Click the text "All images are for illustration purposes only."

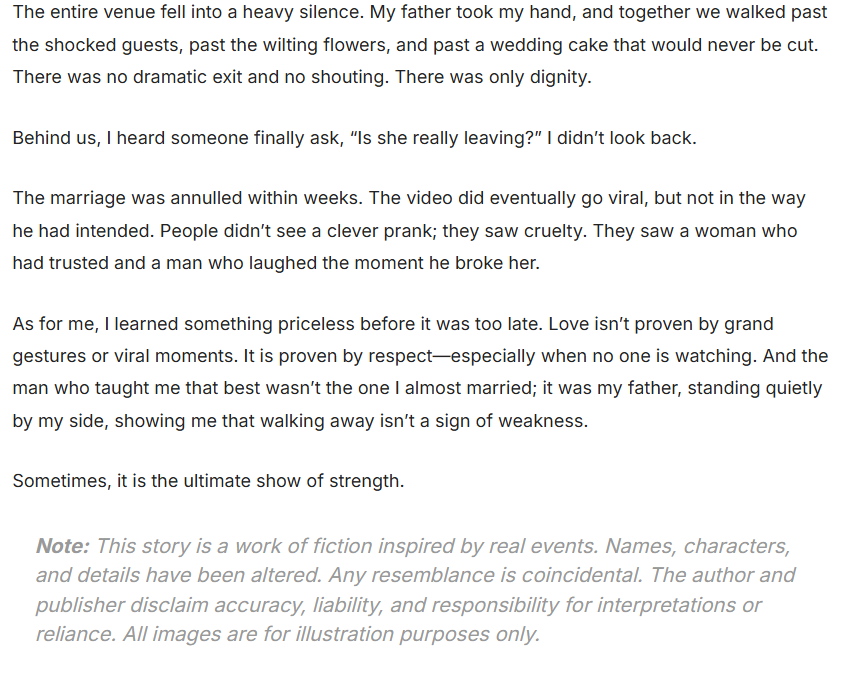tap(331, 634)
